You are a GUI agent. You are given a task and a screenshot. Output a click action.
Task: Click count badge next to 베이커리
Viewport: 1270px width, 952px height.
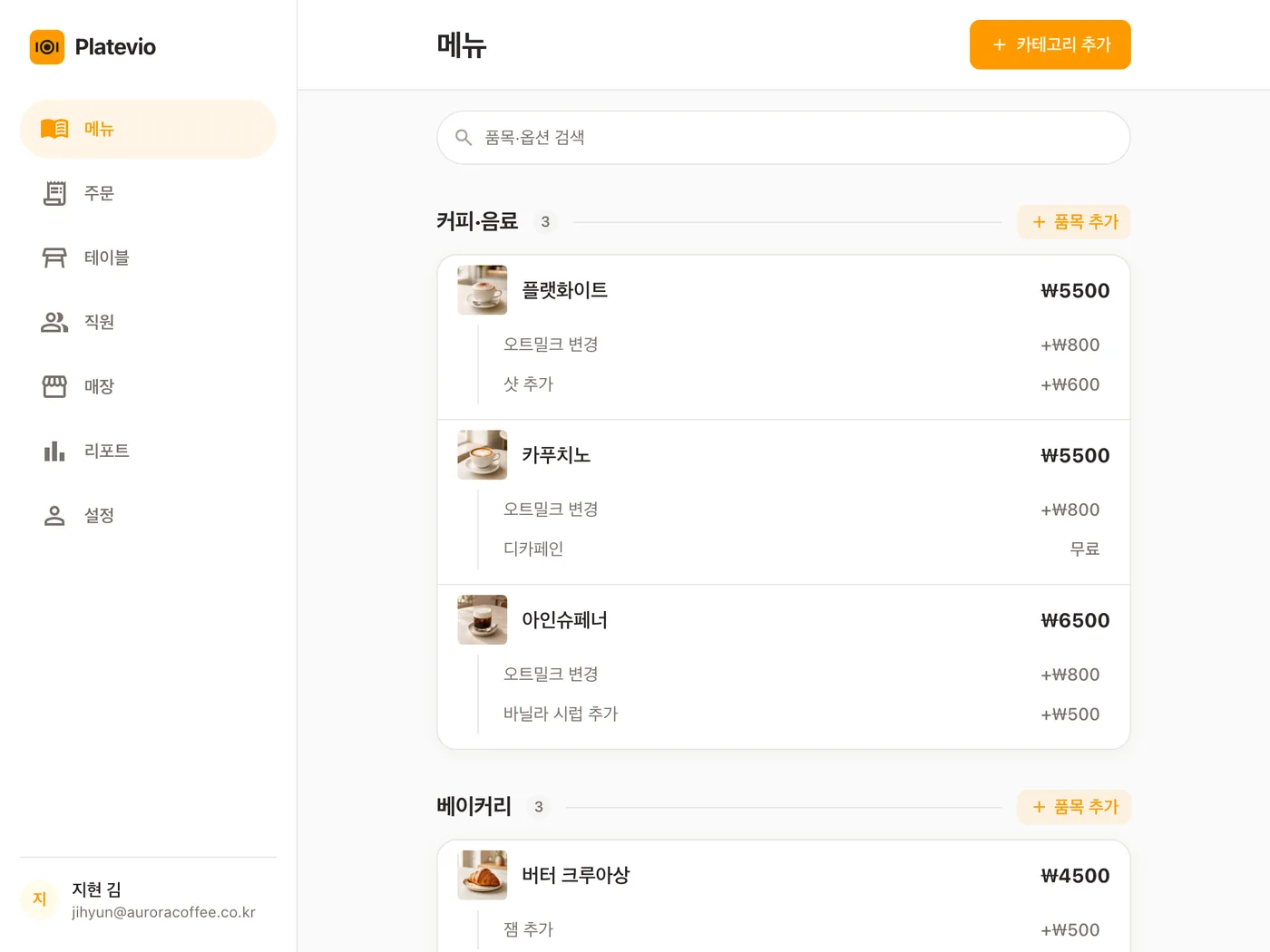[x=539, y=807]
